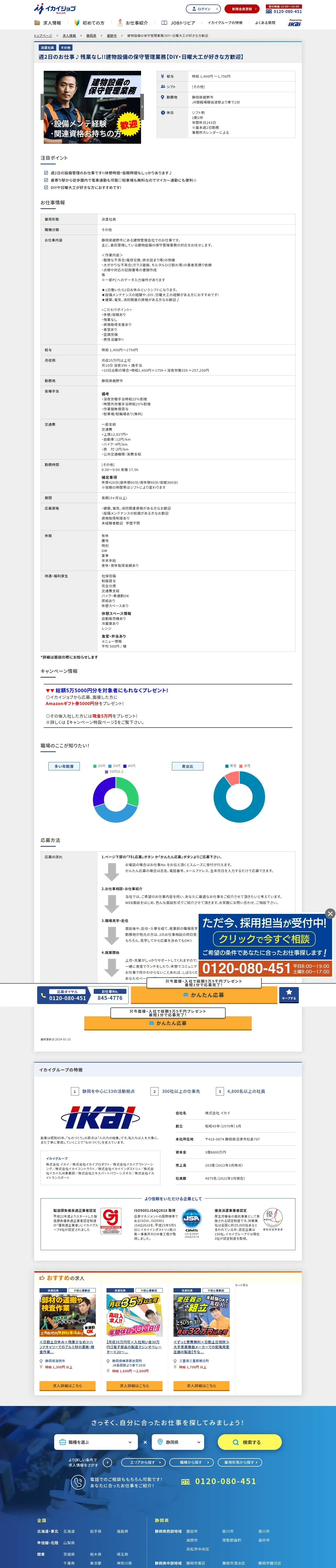Click the キープする star icon button
The height and width of the screenshot is (1568, 336).
(x=289, y=995)
